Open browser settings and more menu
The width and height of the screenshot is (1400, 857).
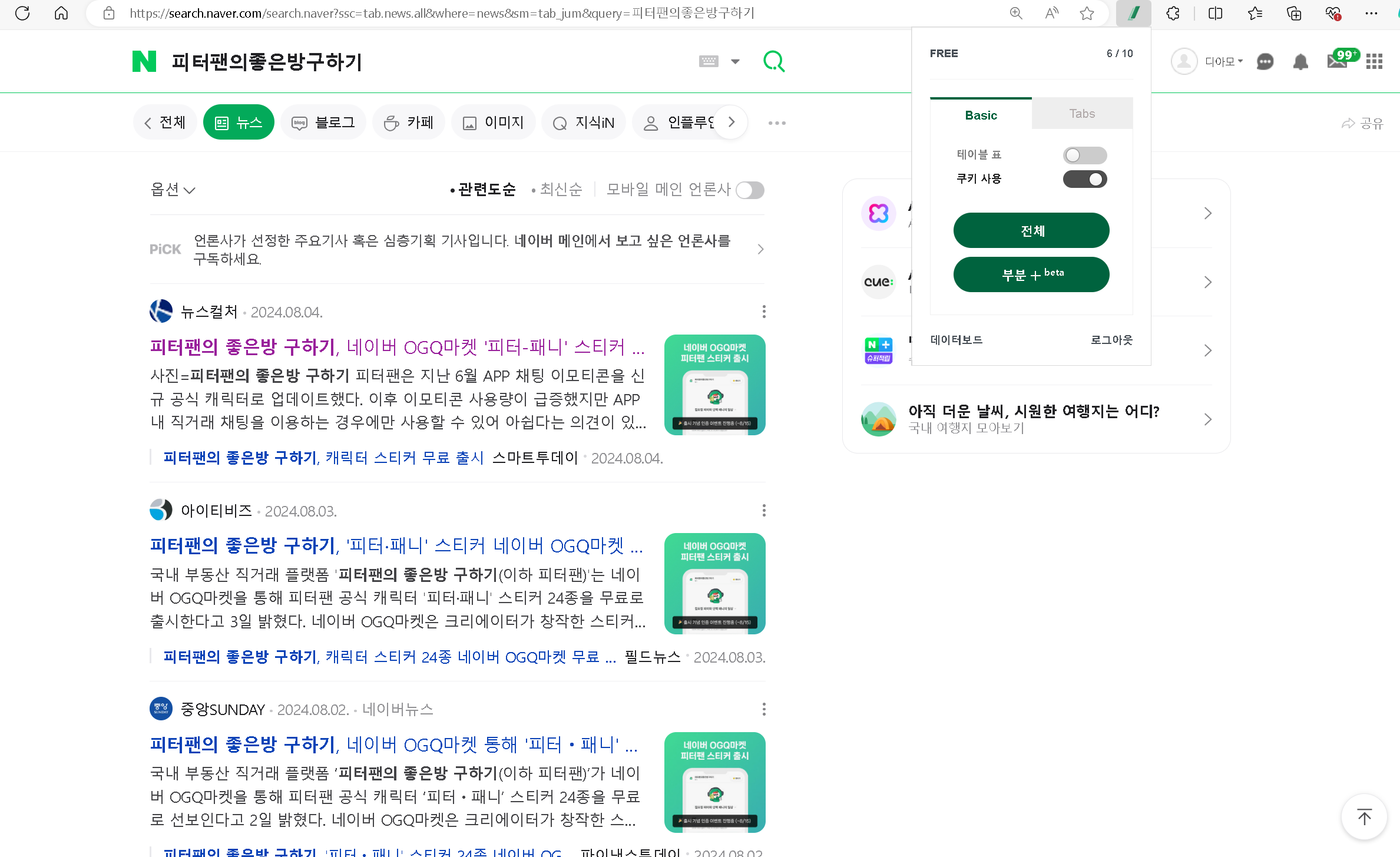coord(1371,13)
